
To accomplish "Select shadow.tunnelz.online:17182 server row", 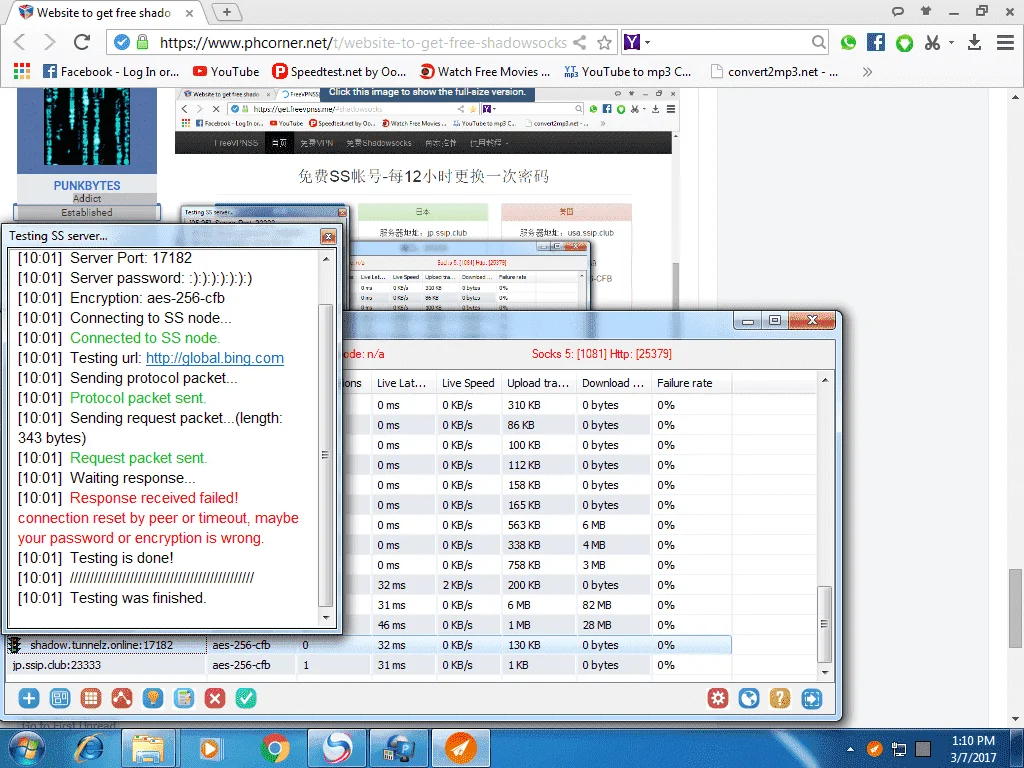I will coord(369,645).
